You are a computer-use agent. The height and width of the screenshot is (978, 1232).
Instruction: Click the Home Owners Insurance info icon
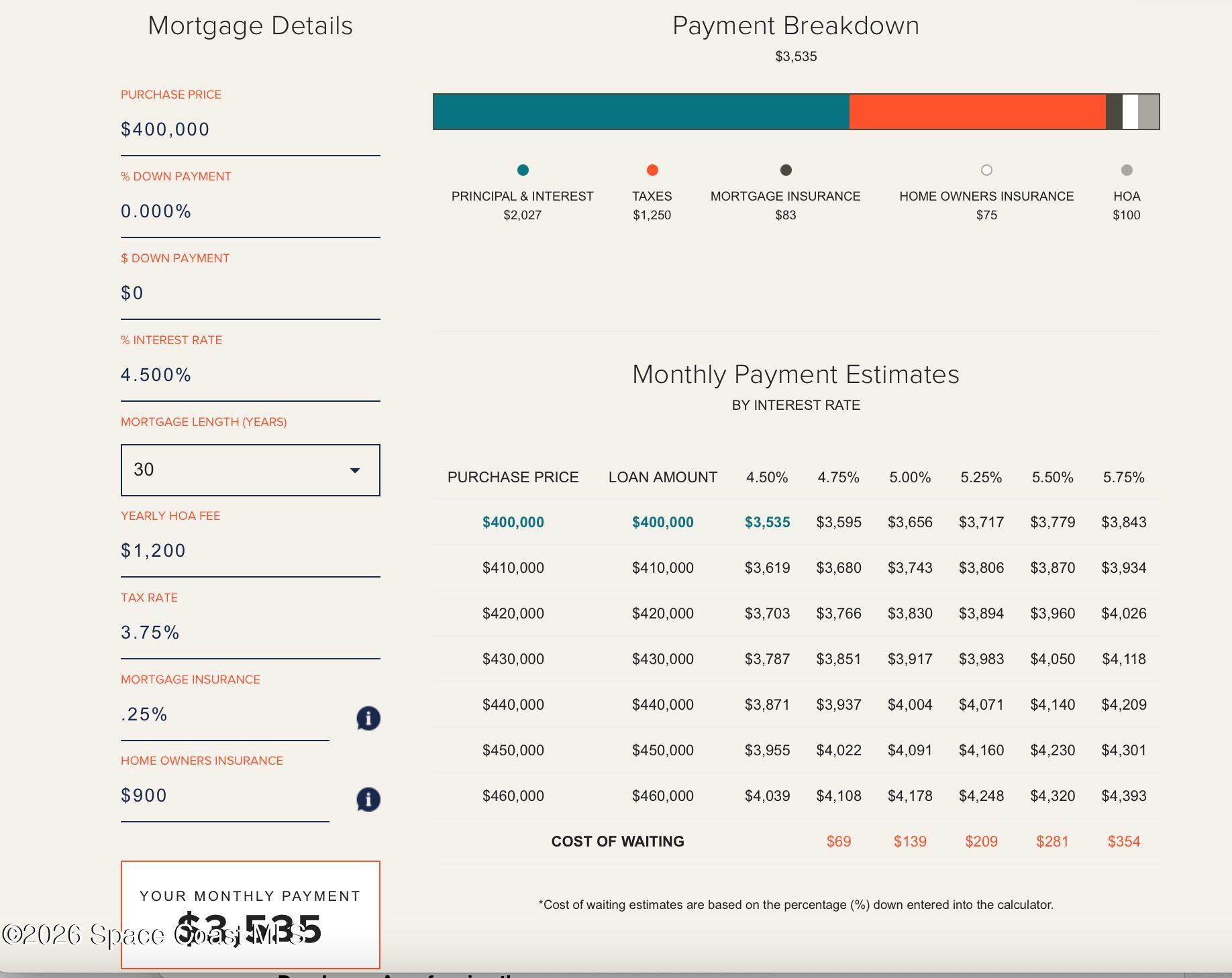tap(368, 800)
